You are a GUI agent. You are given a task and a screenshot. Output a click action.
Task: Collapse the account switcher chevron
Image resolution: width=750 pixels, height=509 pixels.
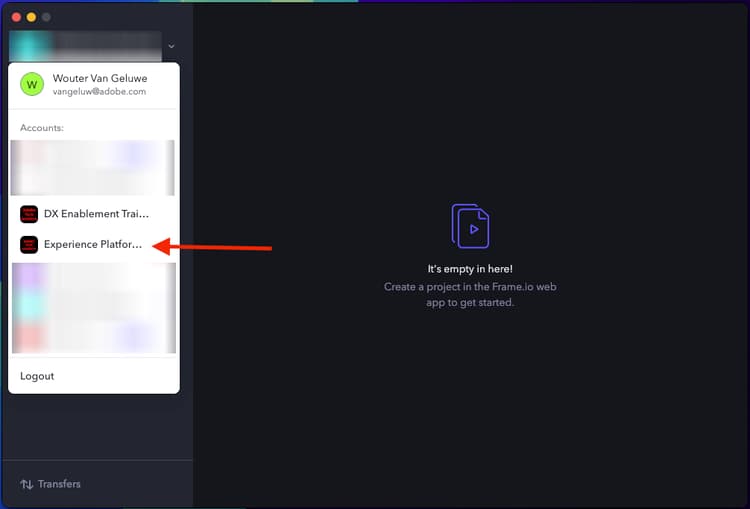[171, 46]
